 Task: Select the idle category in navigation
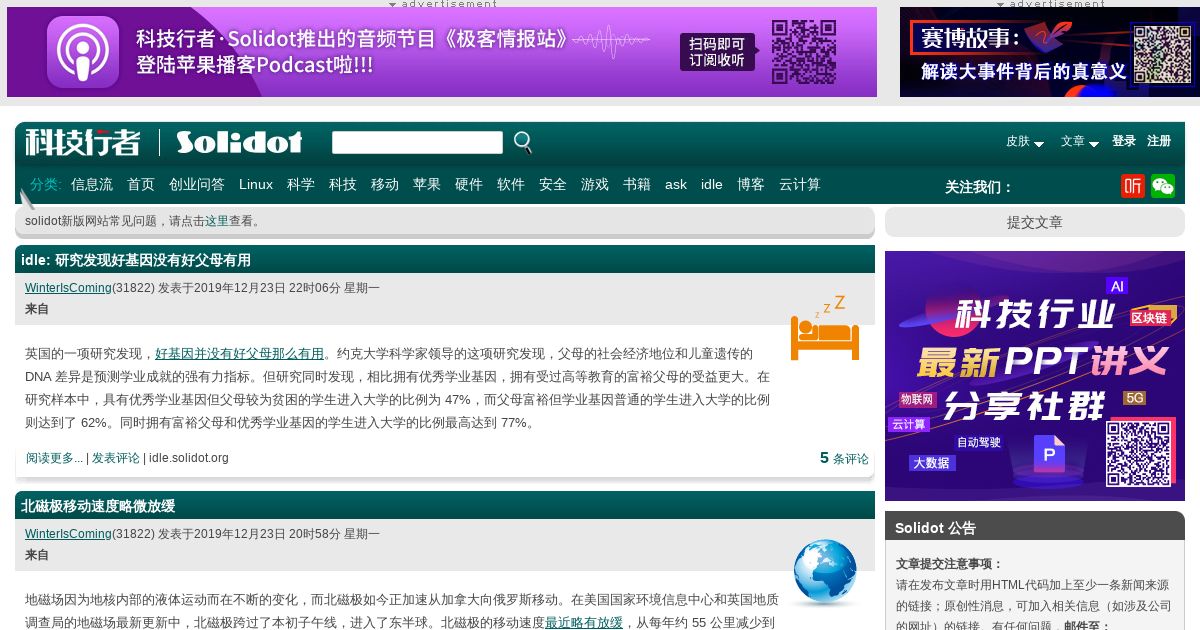tap(712, 185)
